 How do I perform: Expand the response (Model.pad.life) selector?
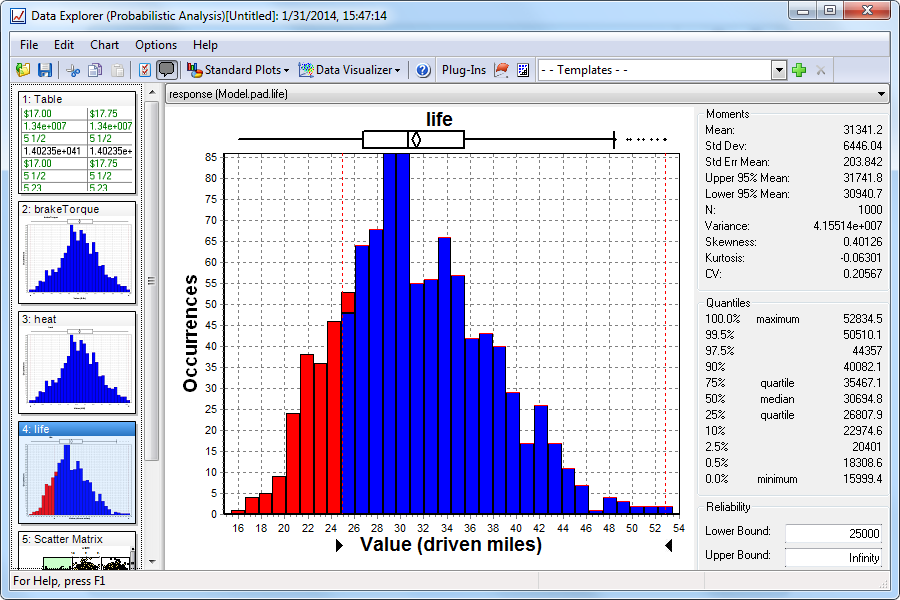point(880,94)
